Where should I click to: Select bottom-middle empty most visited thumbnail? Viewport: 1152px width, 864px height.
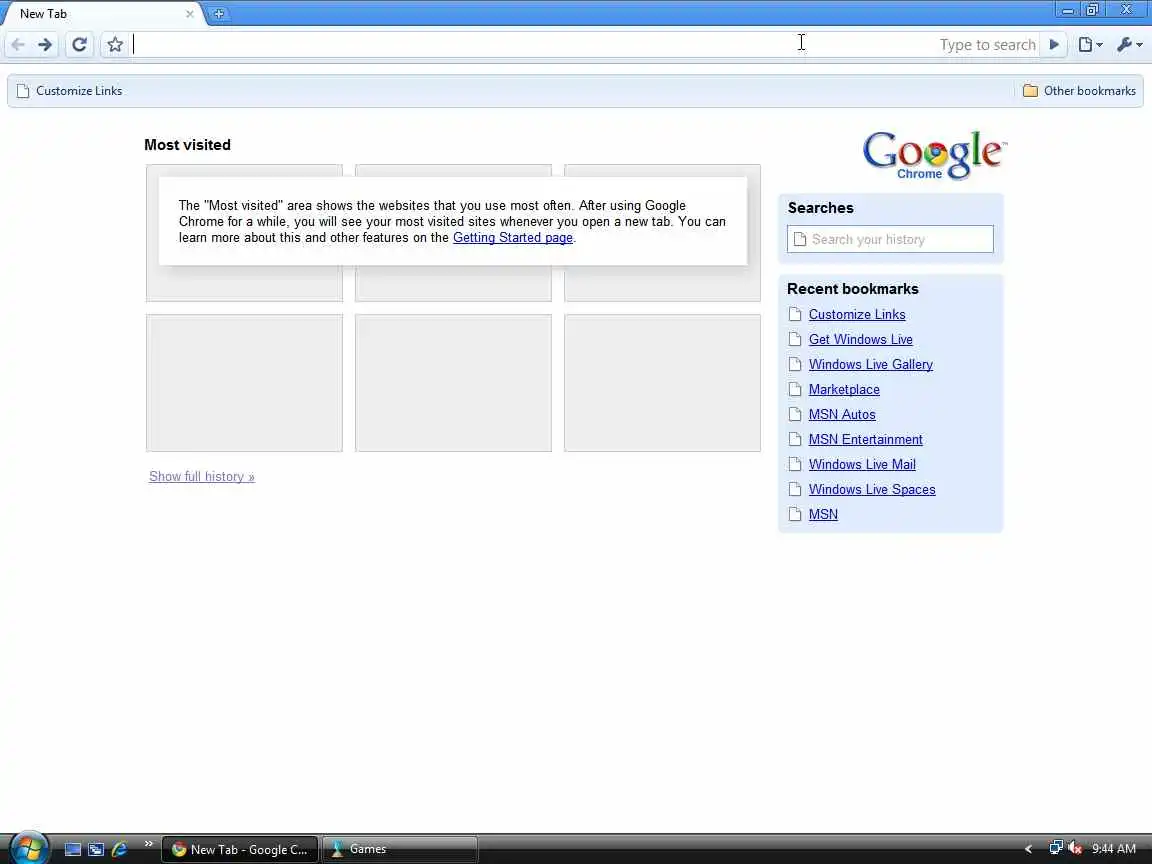pyautogui.click(x=453, y=383)
